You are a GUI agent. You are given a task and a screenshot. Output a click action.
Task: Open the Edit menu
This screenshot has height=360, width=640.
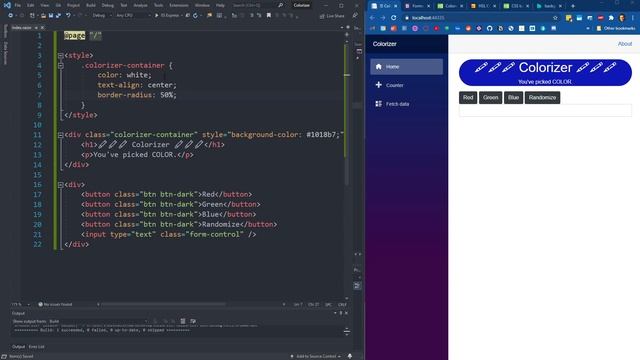(31, 5)
